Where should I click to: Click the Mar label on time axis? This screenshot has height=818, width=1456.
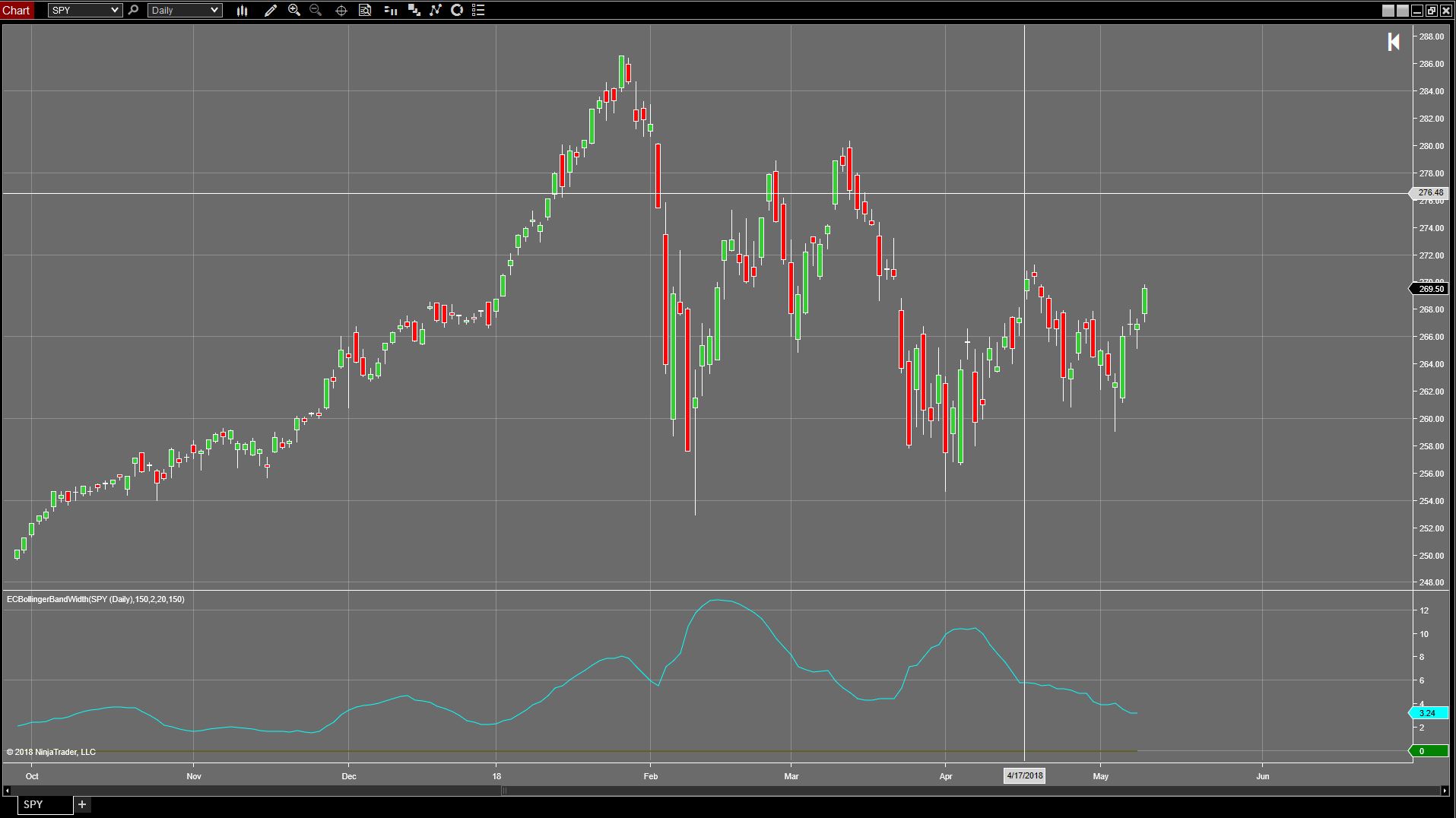(x=791, y=776)
